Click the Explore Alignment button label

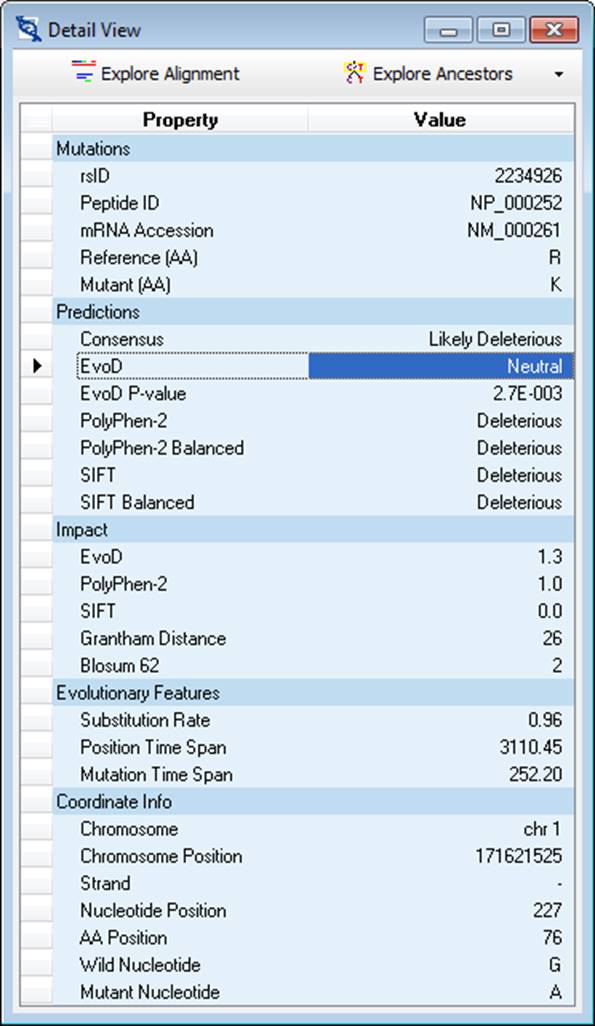pos(170,74)
